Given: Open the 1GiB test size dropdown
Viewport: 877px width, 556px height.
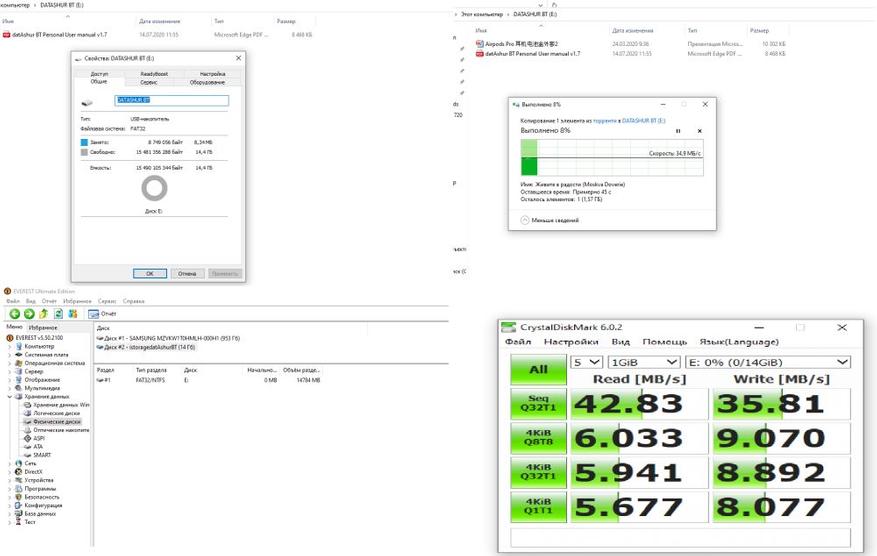Looking at the screenshot, I should (x=644, y=362).
